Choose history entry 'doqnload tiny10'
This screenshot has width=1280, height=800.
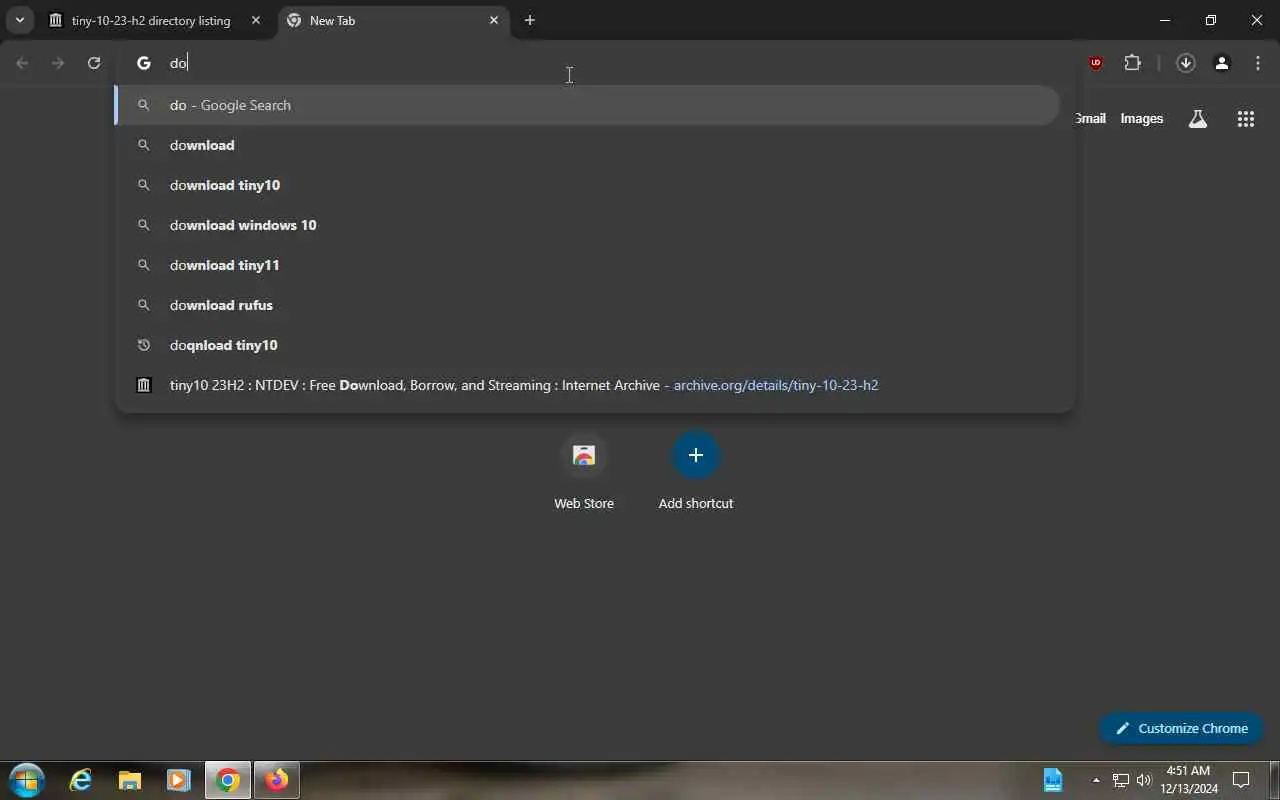pos(588,345)
